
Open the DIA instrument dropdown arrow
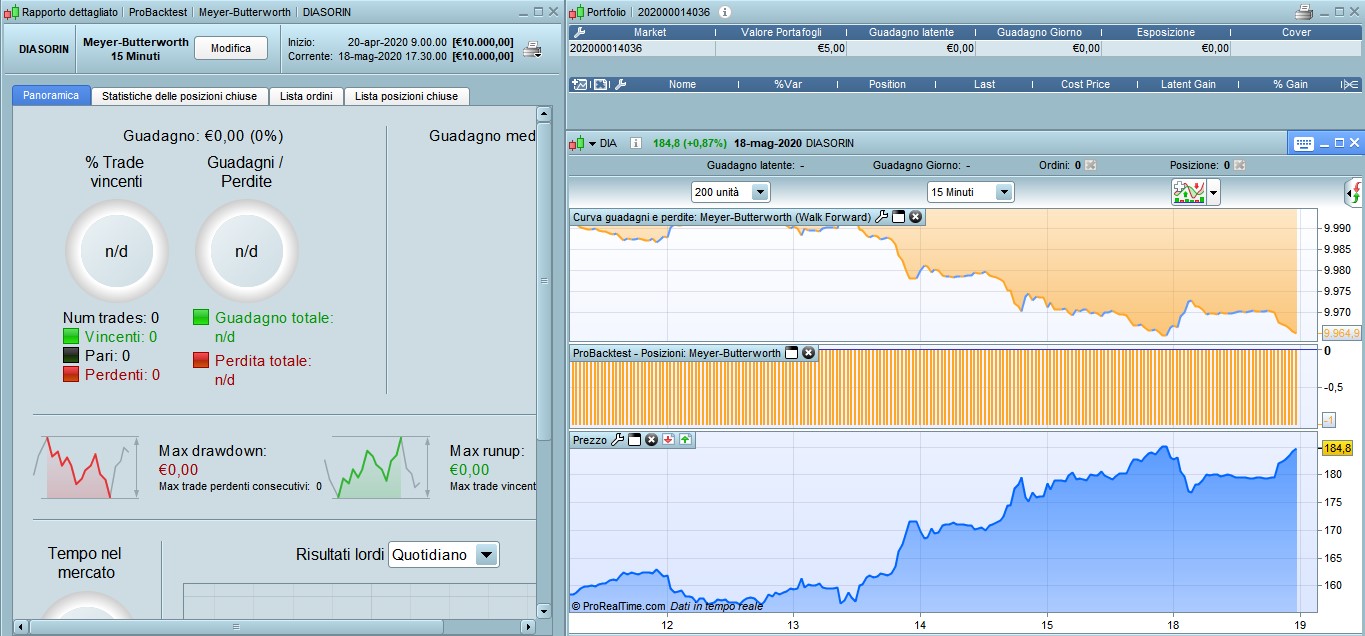click(x=592, y=144)
